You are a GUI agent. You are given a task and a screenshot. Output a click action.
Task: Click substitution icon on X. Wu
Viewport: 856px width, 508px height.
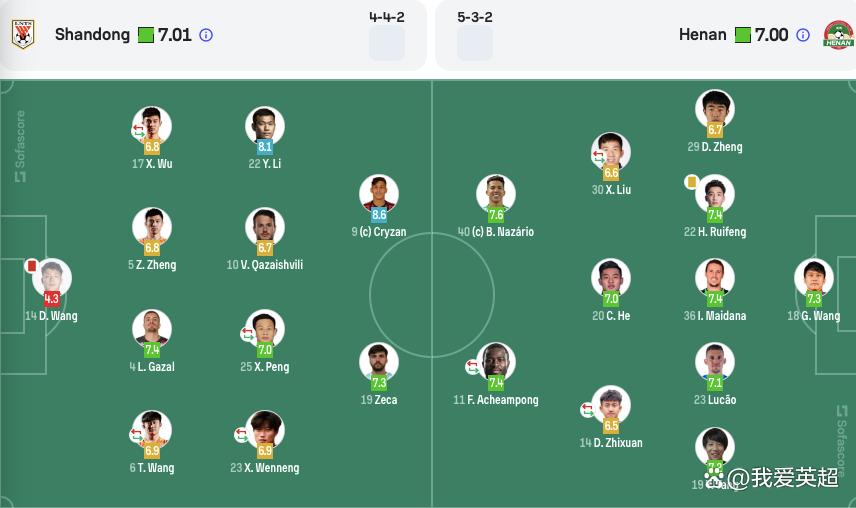(x=137, y=131)
